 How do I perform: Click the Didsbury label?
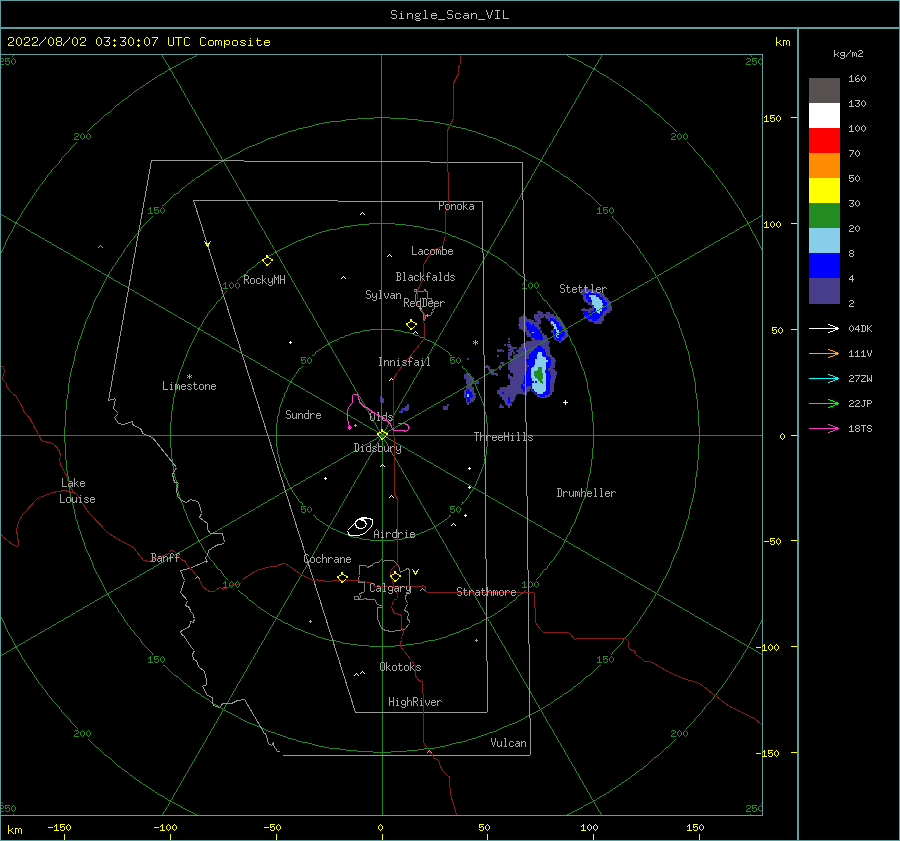377,448
